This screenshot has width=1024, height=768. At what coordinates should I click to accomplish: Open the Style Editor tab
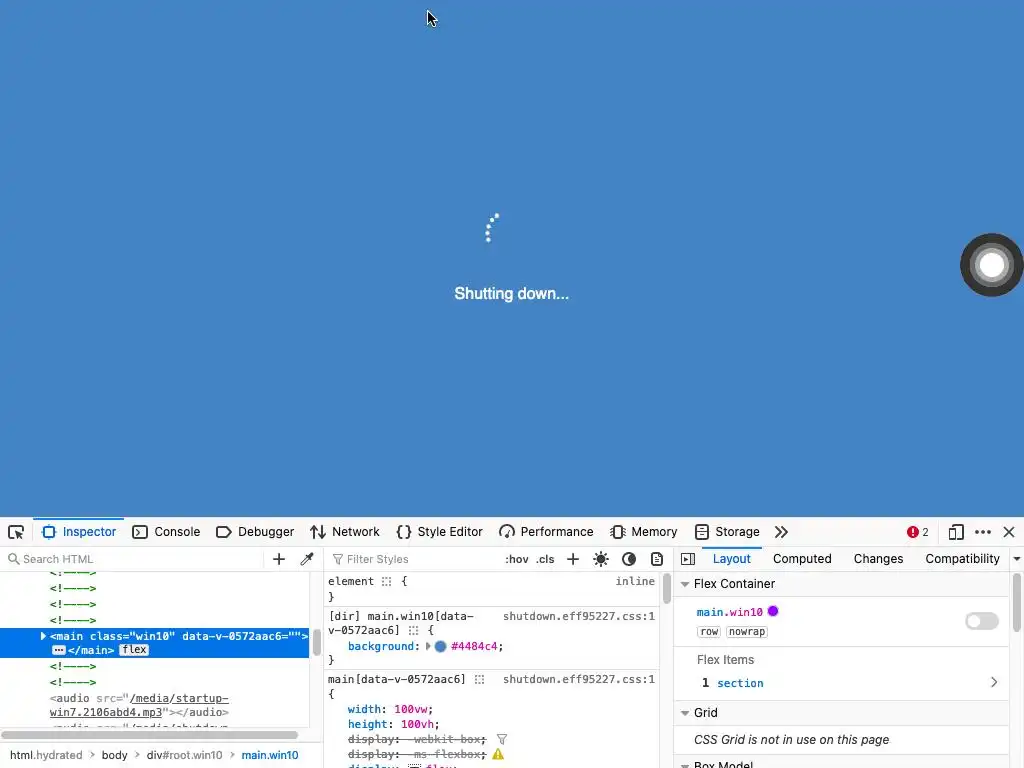[440, 532]
